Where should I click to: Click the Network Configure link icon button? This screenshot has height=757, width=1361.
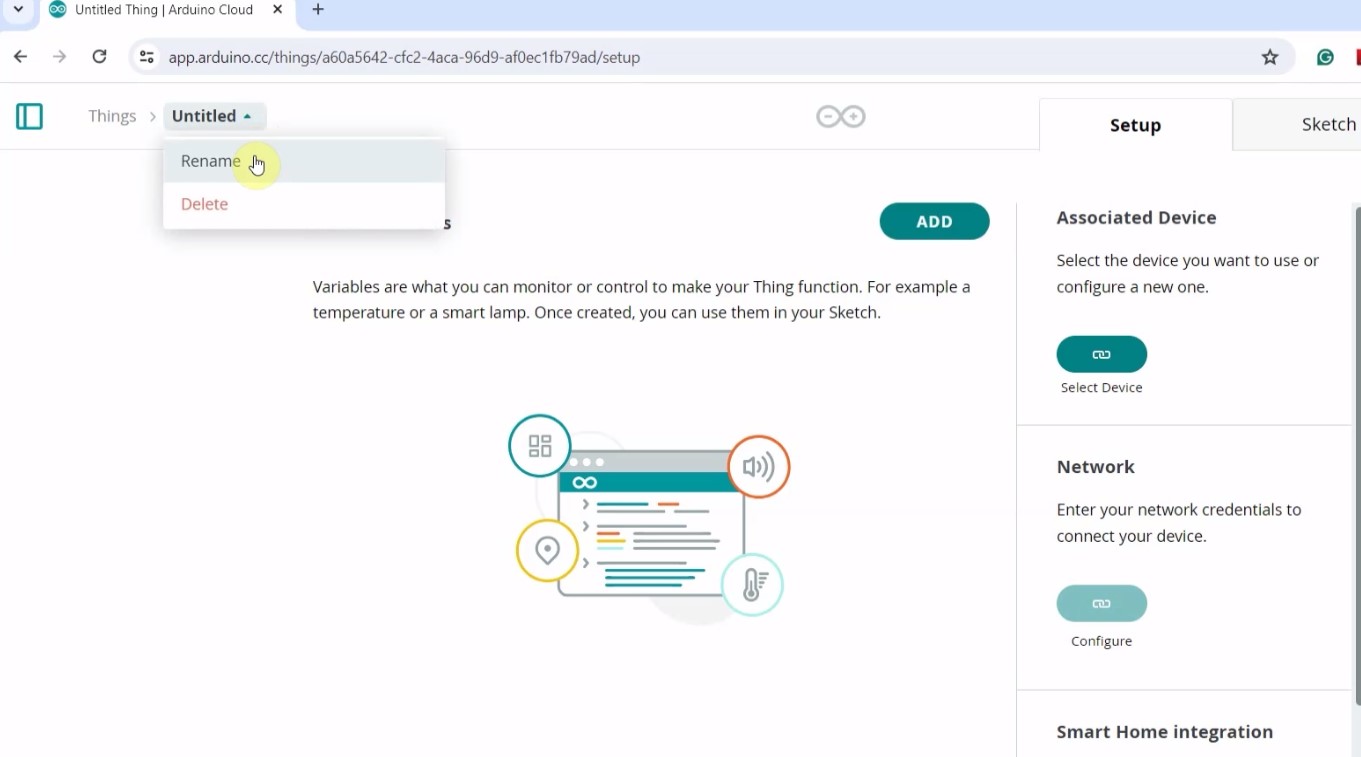point(1101,603)
